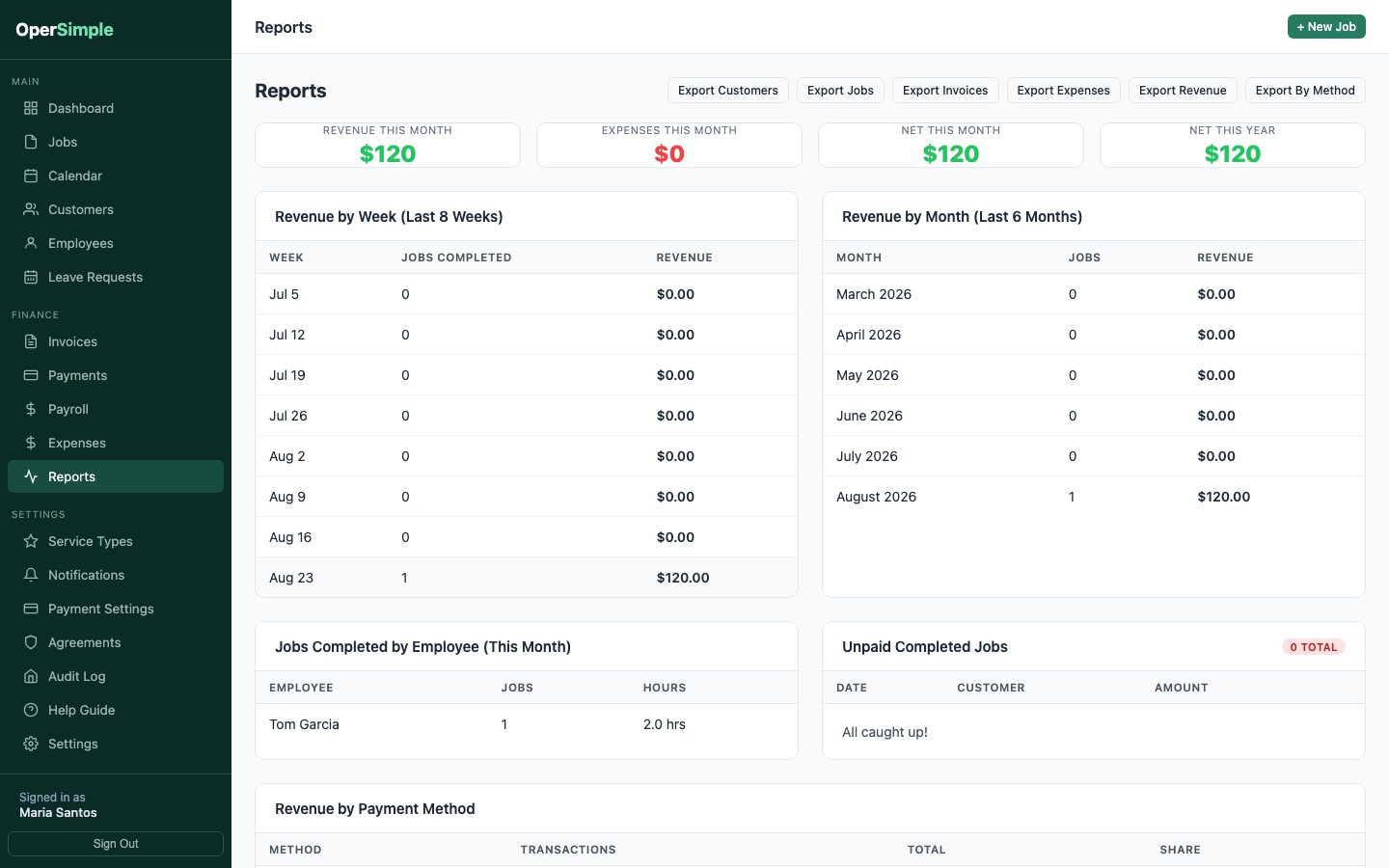Open Payroll in Finance section

coord(116,409)
